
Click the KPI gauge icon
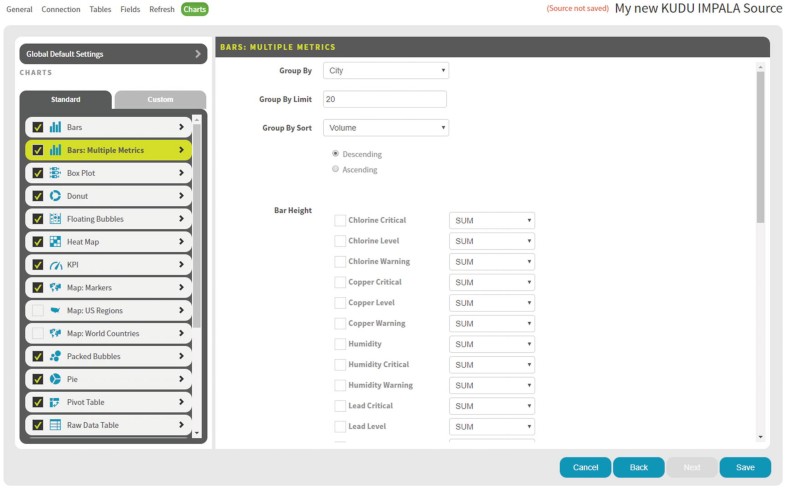pos(55,265)
